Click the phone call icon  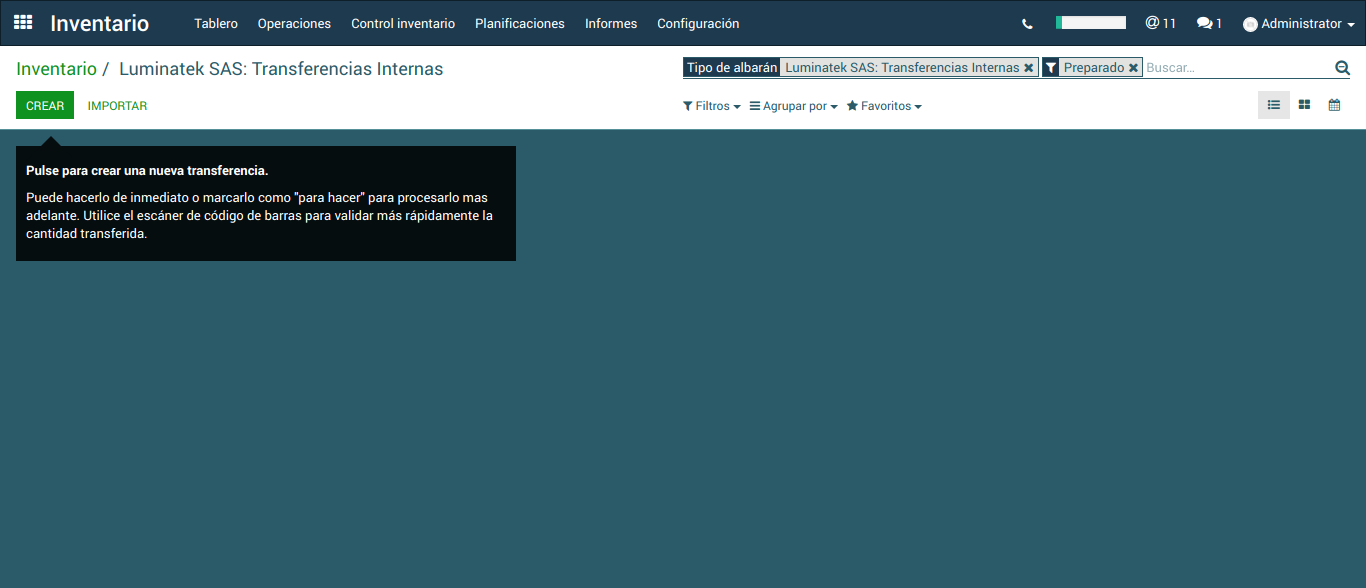tap(1027, 24)
